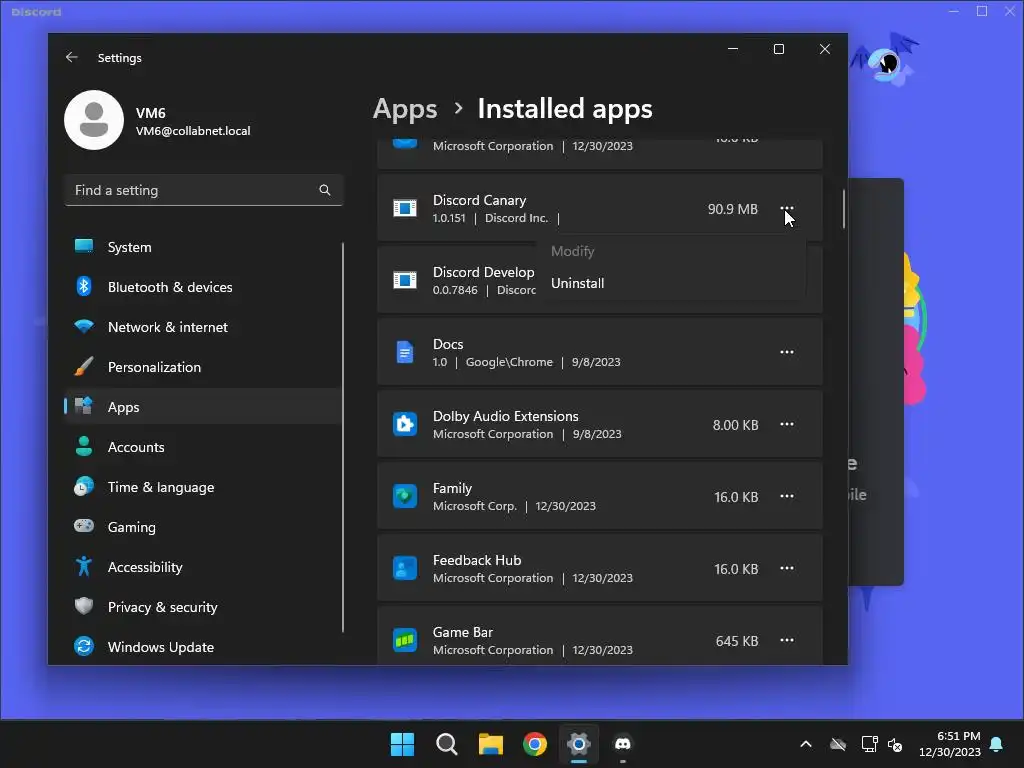Open System settings
1024x768 pixels.
[204, 248]
